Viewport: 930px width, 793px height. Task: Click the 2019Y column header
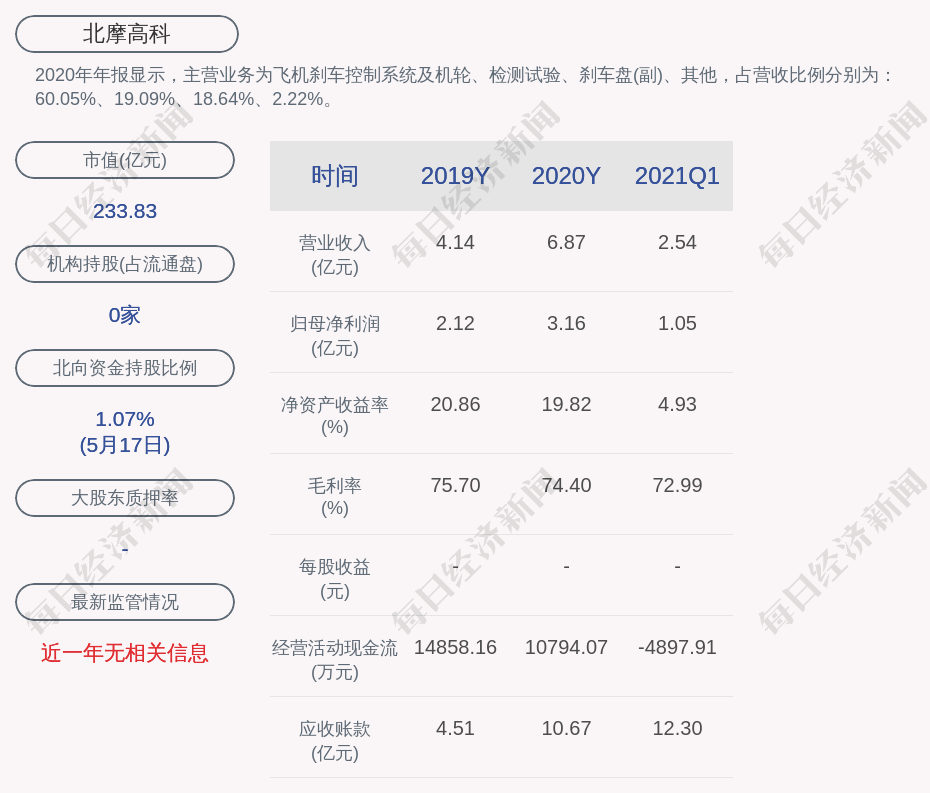(x=455, y=176)
